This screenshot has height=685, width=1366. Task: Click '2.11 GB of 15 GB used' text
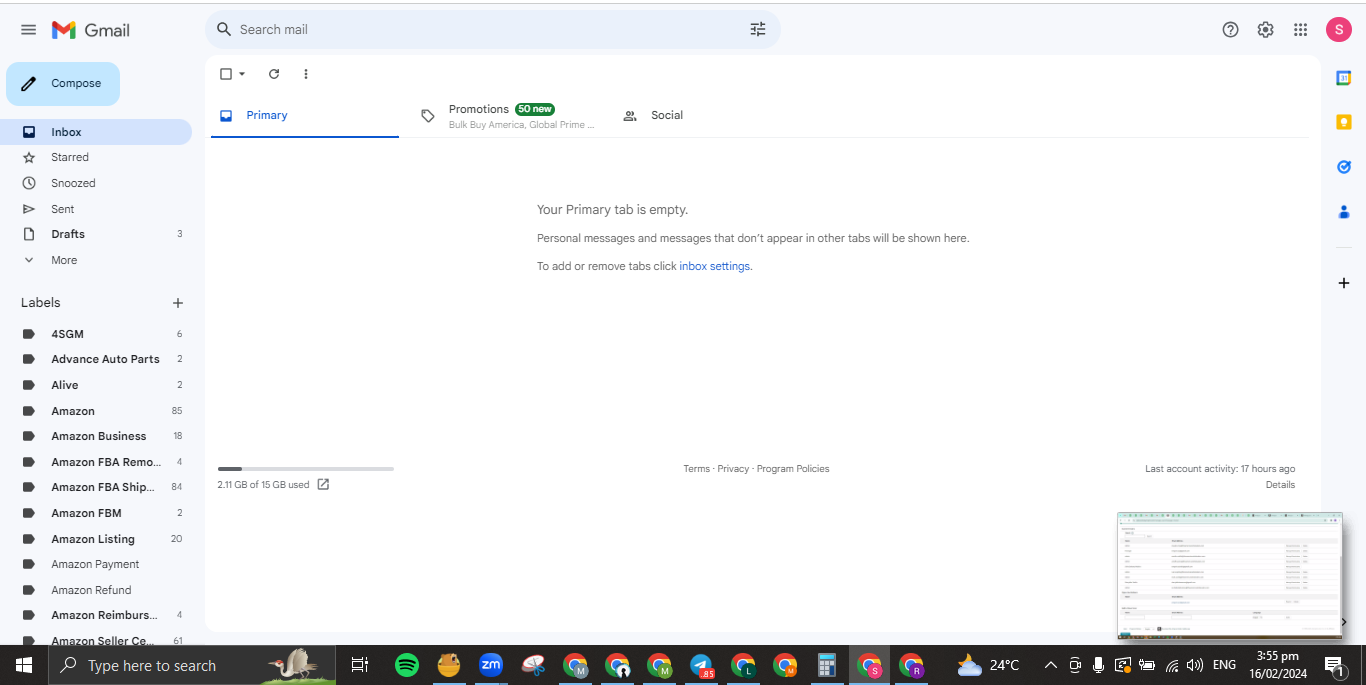click(263, 485)
